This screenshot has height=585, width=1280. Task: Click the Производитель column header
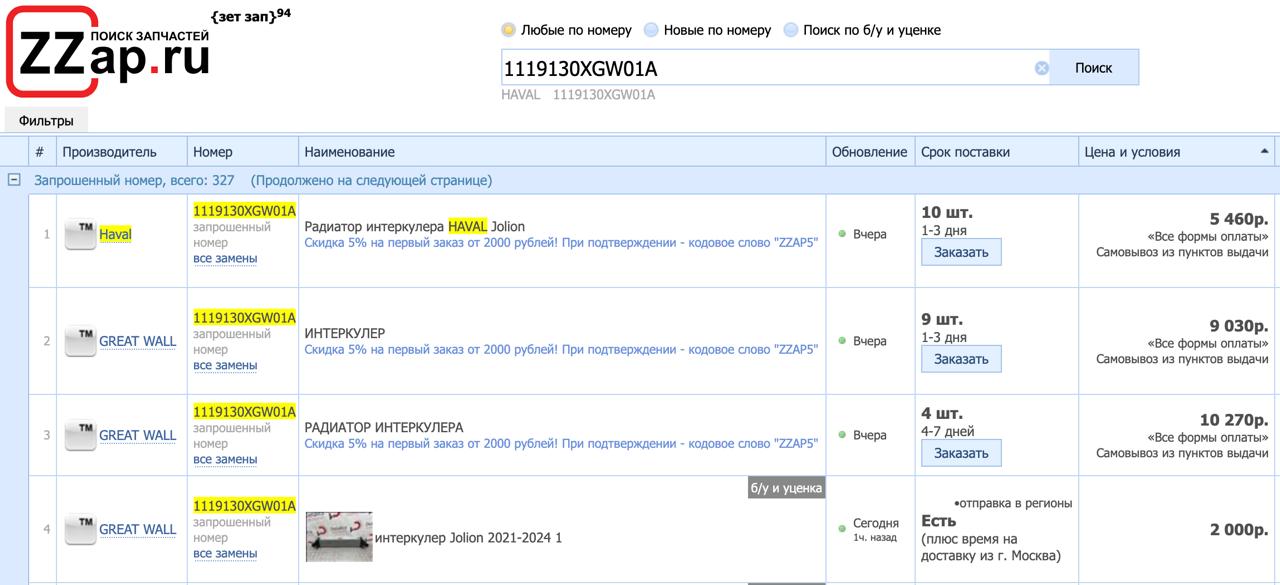[121, 152]
